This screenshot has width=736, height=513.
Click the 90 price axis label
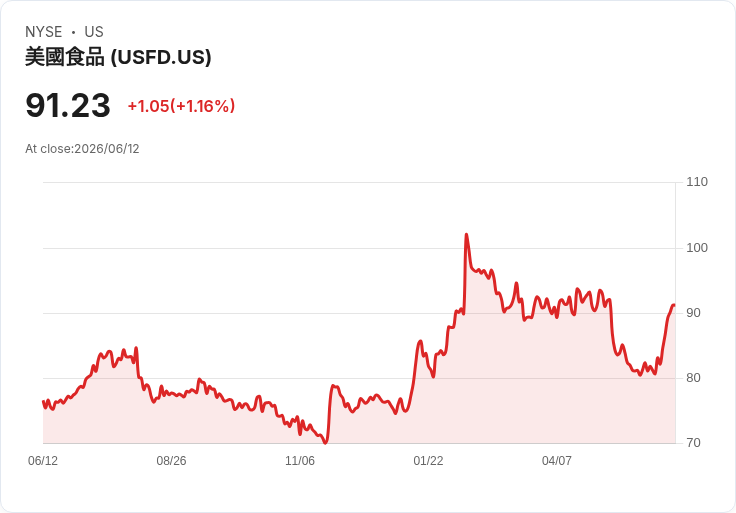[x=693, y=313]
